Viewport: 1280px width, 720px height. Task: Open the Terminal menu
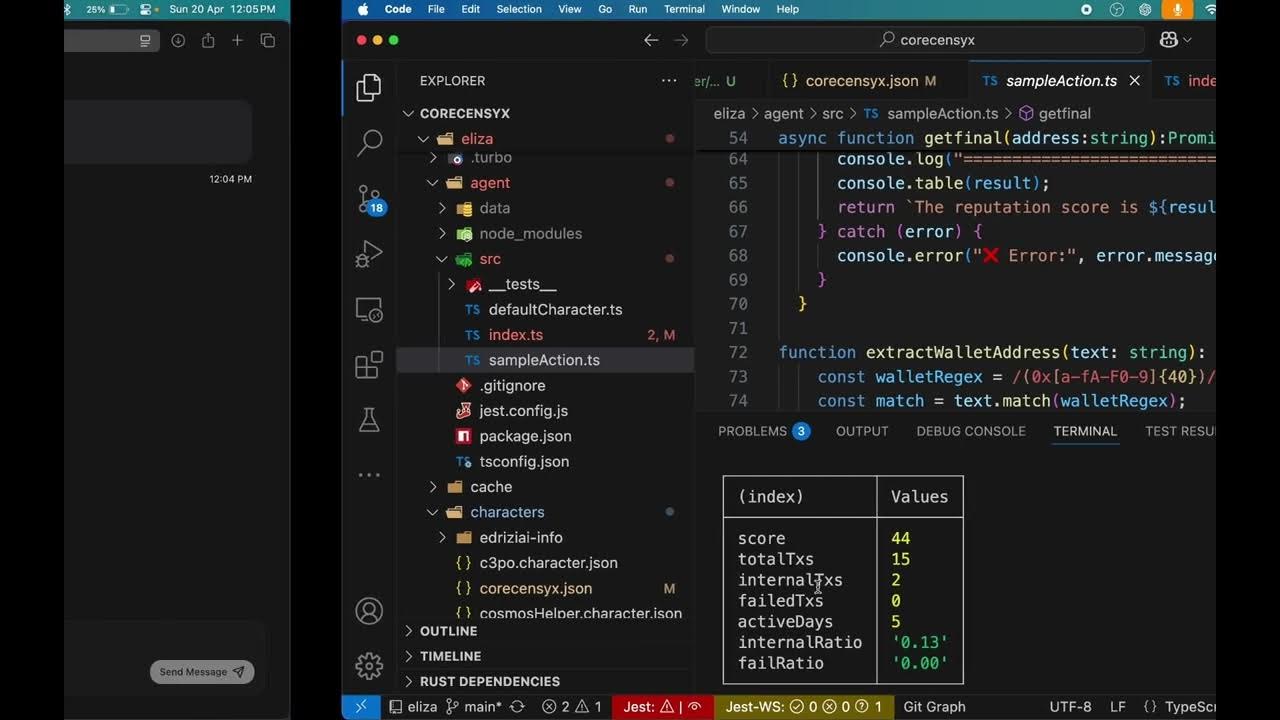click(x=684, y=9)
